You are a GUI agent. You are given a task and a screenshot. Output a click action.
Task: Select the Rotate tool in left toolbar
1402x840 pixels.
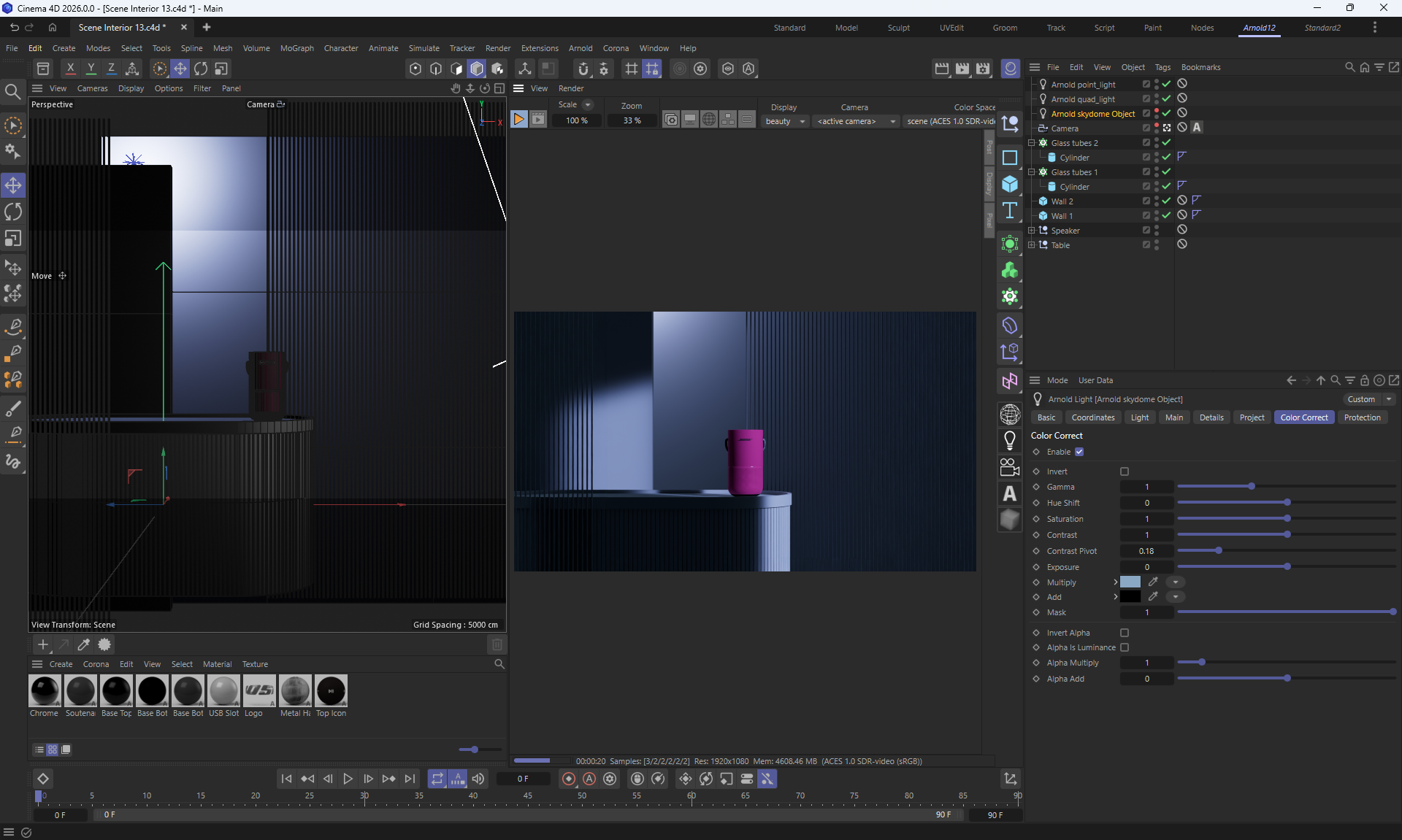(13, 212)
